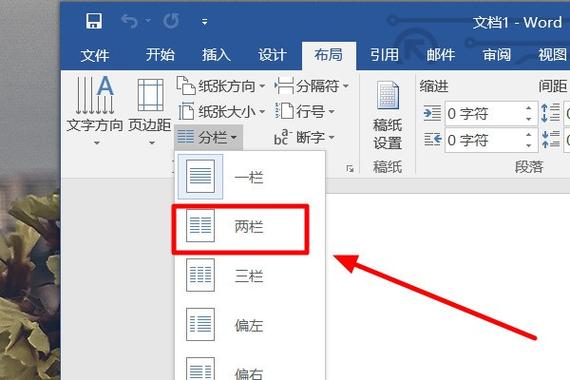Click the 稿纸 group label
This screenshot has height=380, width=570.
click(388, 167)
